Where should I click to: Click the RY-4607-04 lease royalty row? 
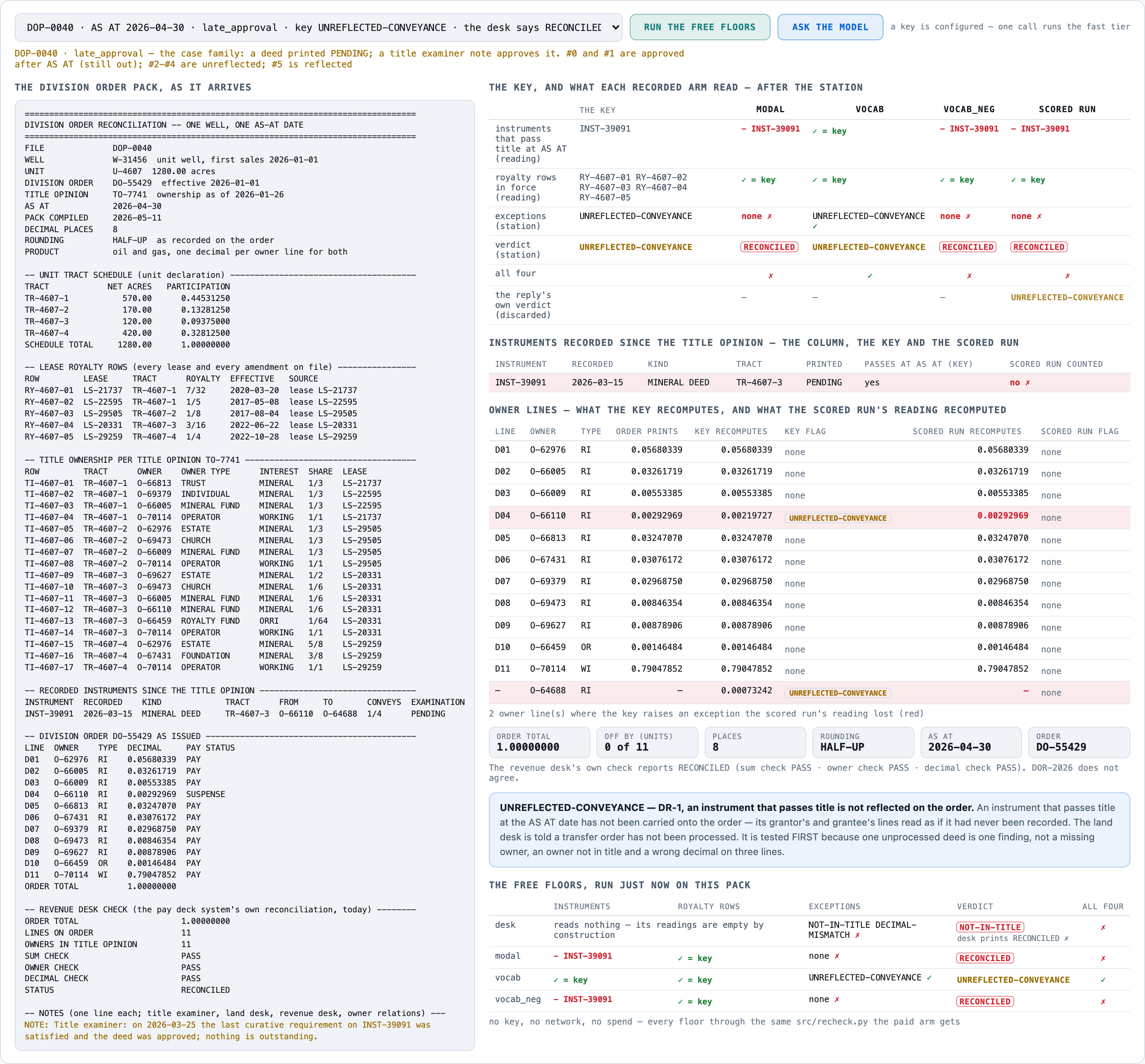[x=191, y=425]
